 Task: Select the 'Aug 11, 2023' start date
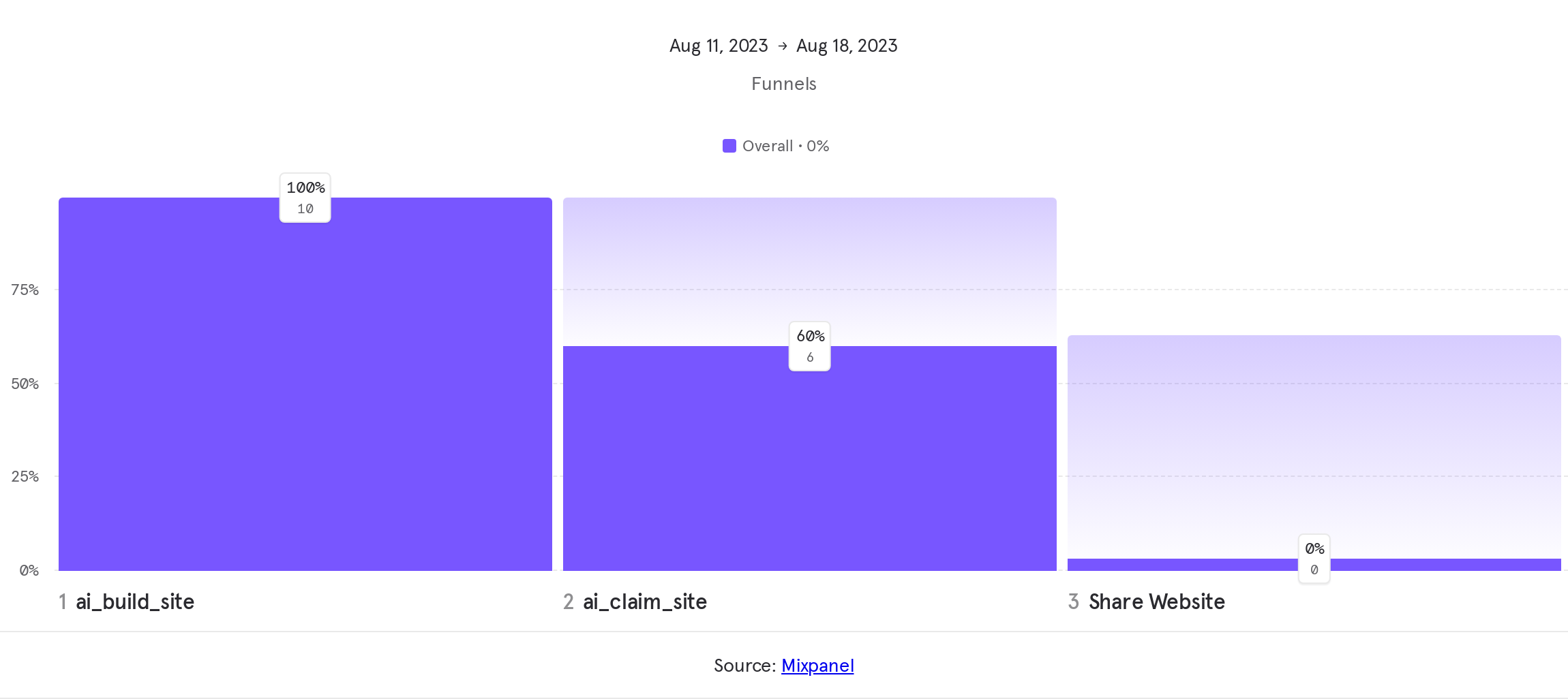(719, 46)
